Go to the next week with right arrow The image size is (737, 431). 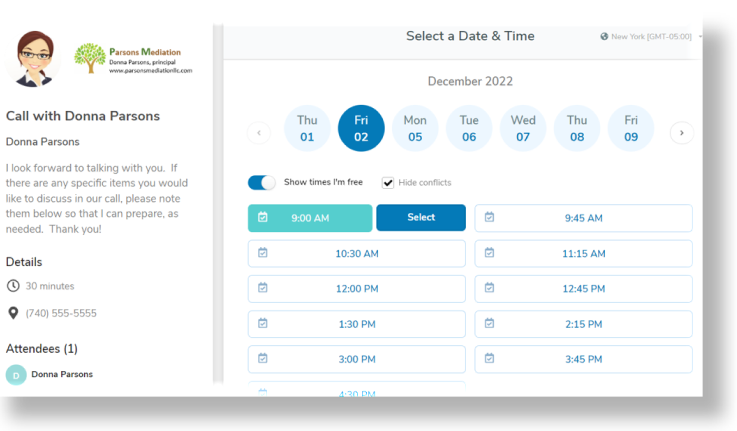[682, 132]
